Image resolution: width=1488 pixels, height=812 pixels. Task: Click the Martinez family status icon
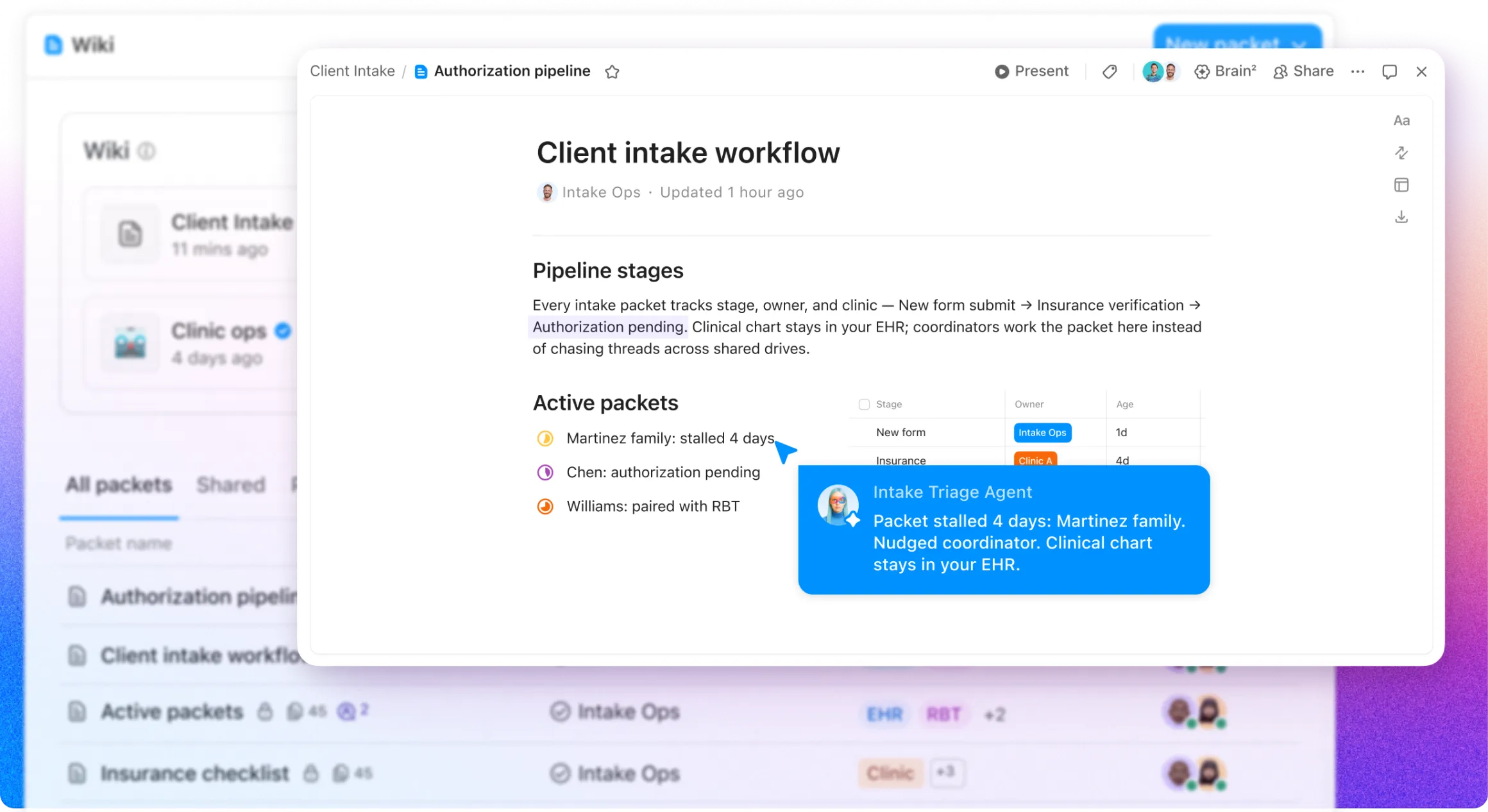[545, 438]
